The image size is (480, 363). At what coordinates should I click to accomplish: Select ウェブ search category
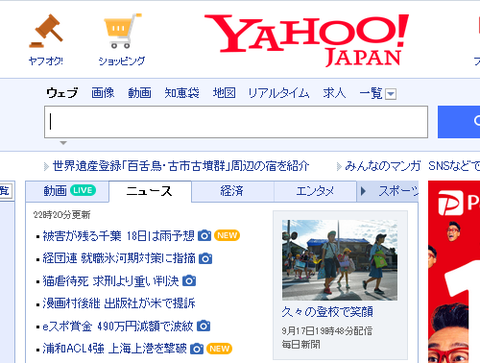[62, 93]
